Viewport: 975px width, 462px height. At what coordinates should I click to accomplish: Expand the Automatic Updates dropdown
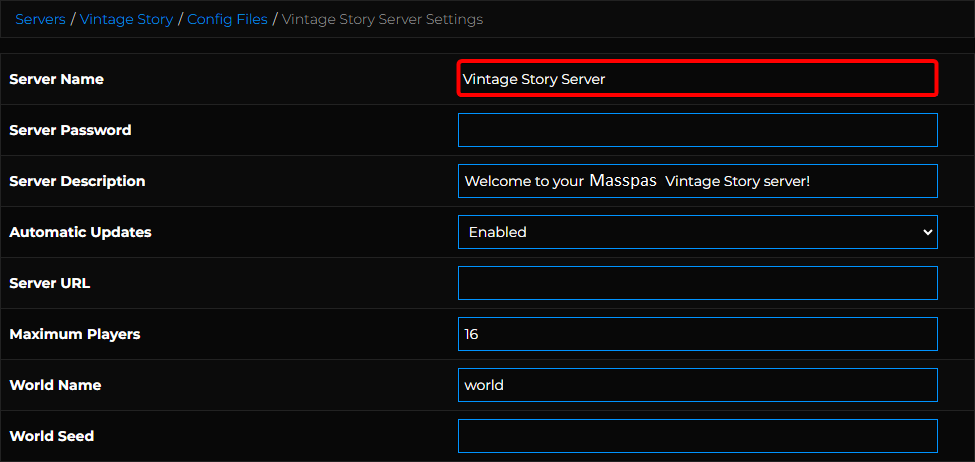pyautogui.click(x=697, y=232)
